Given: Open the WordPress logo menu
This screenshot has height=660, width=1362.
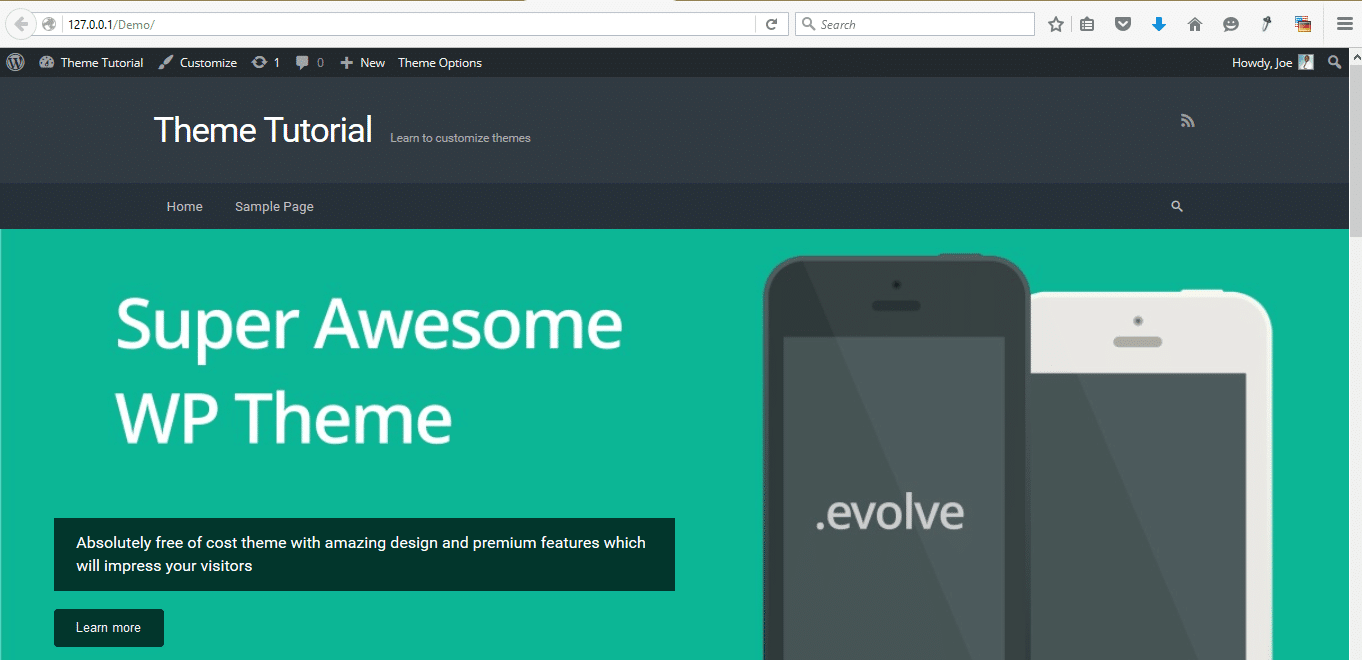Looking at the screenshot, I should tap(15, 62).
